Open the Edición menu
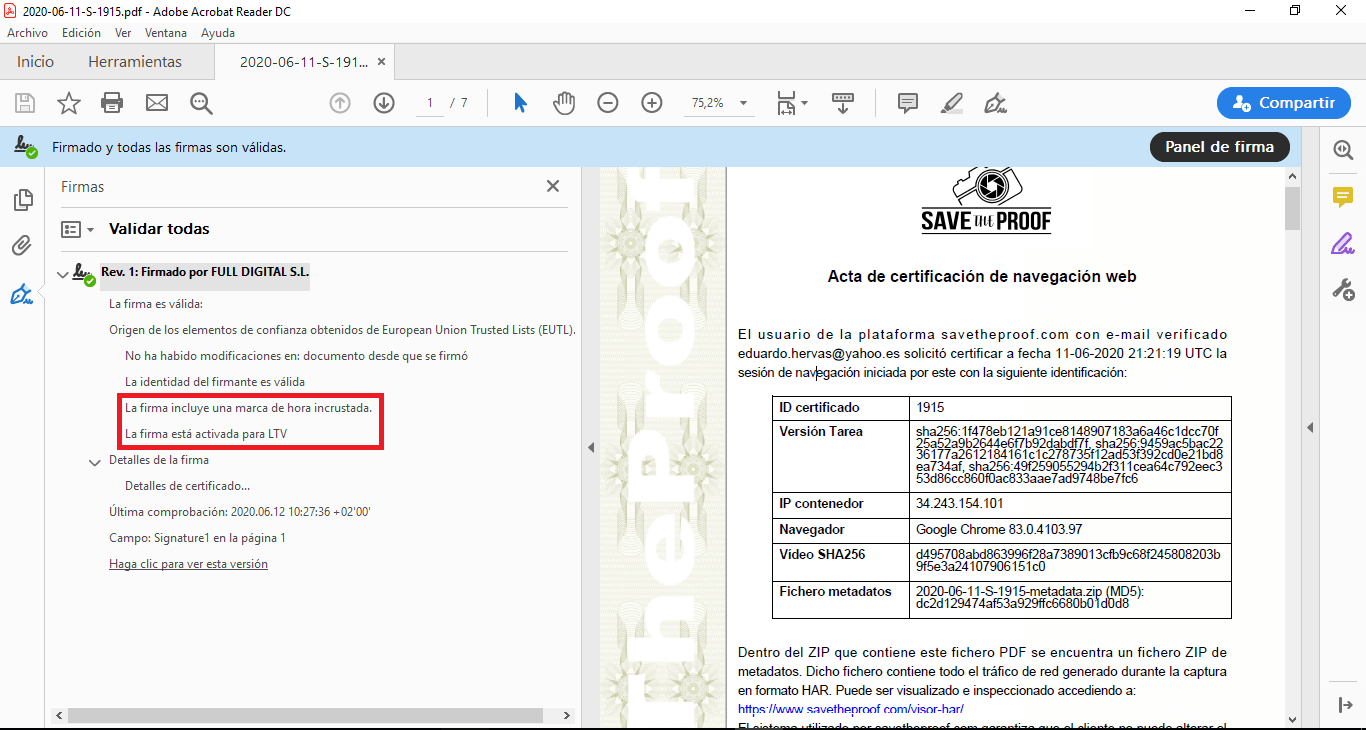This screenshot has height=730, width=1366. coord(81,33)
